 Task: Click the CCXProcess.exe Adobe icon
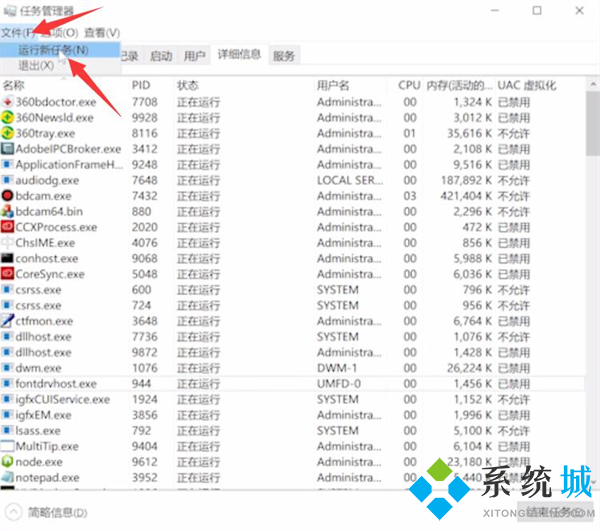point(7,227)
